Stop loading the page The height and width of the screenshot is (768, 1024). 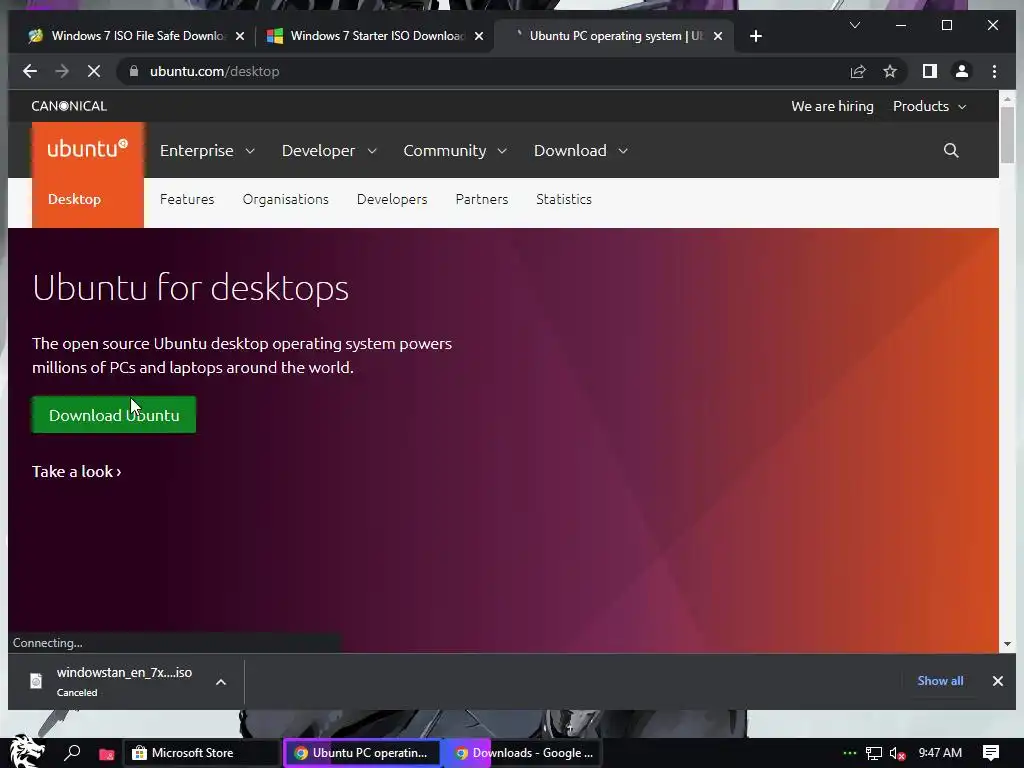[94, 71]
